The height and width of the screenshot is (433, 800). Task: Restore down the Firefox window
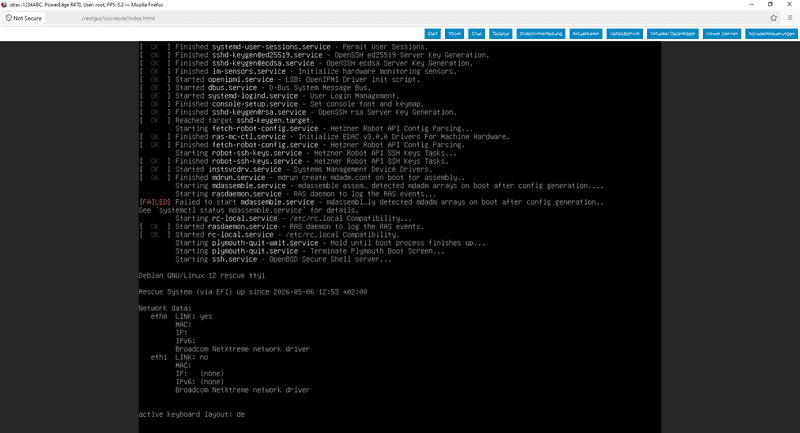coord(770,4)
